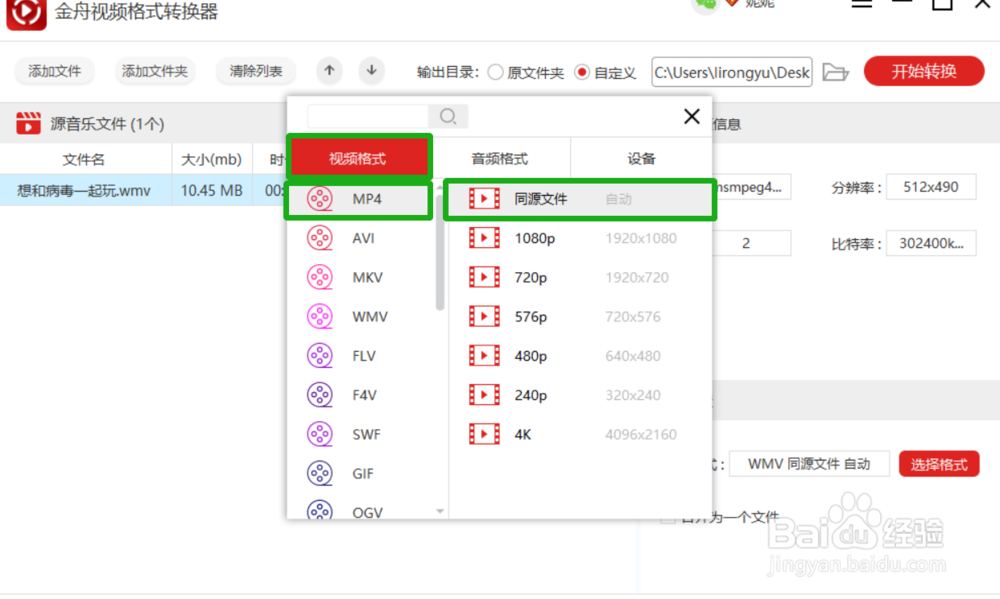Select the 720p preset row

coord(580,277)
